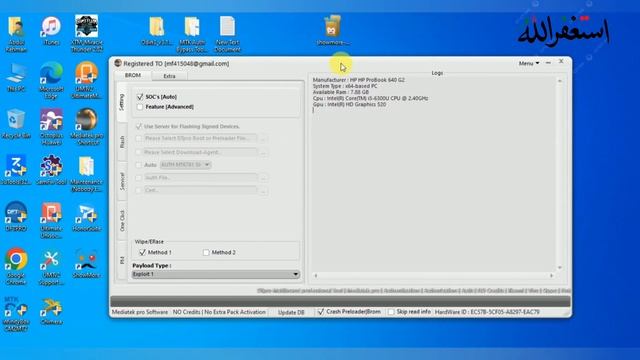Expand the Payload Type dropdown showing Exploit 1
The width and height of the screenshot is (640, 360).
tap(216, 274)
